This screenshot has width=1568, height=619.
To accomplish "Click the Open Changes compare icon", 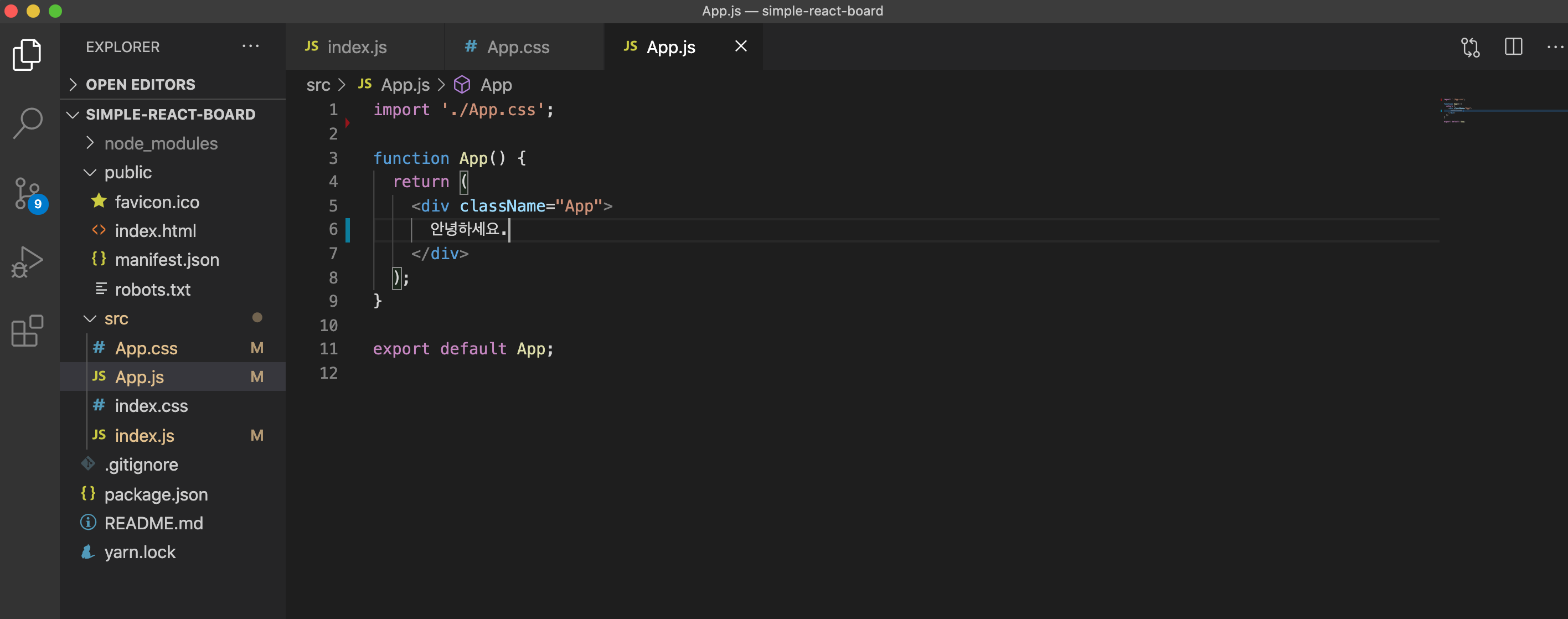I will (1470, 47).
